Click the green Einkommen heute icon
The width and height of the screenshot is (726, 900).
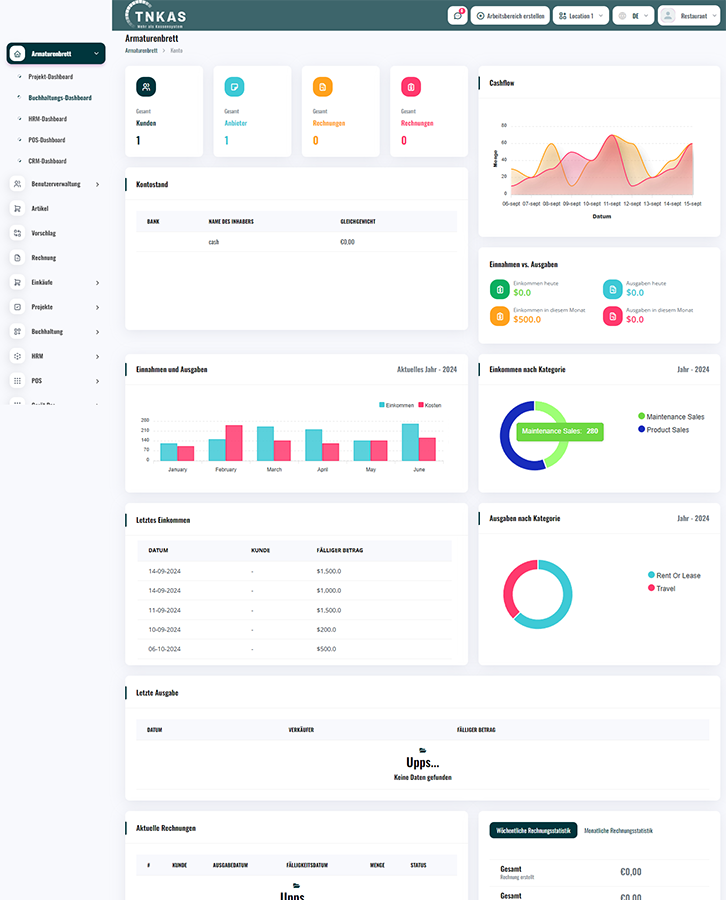click(x=499, y=289)
